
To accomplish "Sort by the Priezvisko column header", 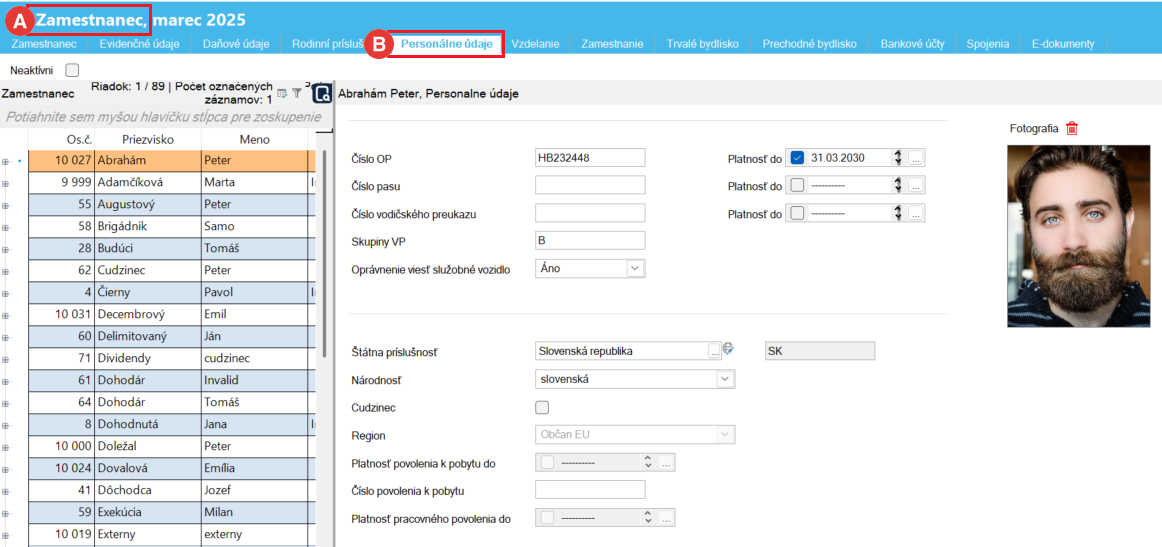I will (x=148, y=139).
